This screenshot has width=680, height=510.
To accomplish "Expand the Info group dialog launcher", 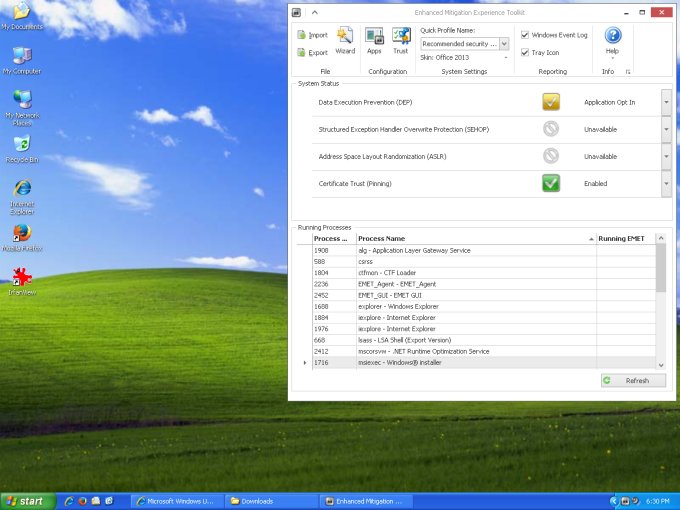I will (x=628, y=72).
